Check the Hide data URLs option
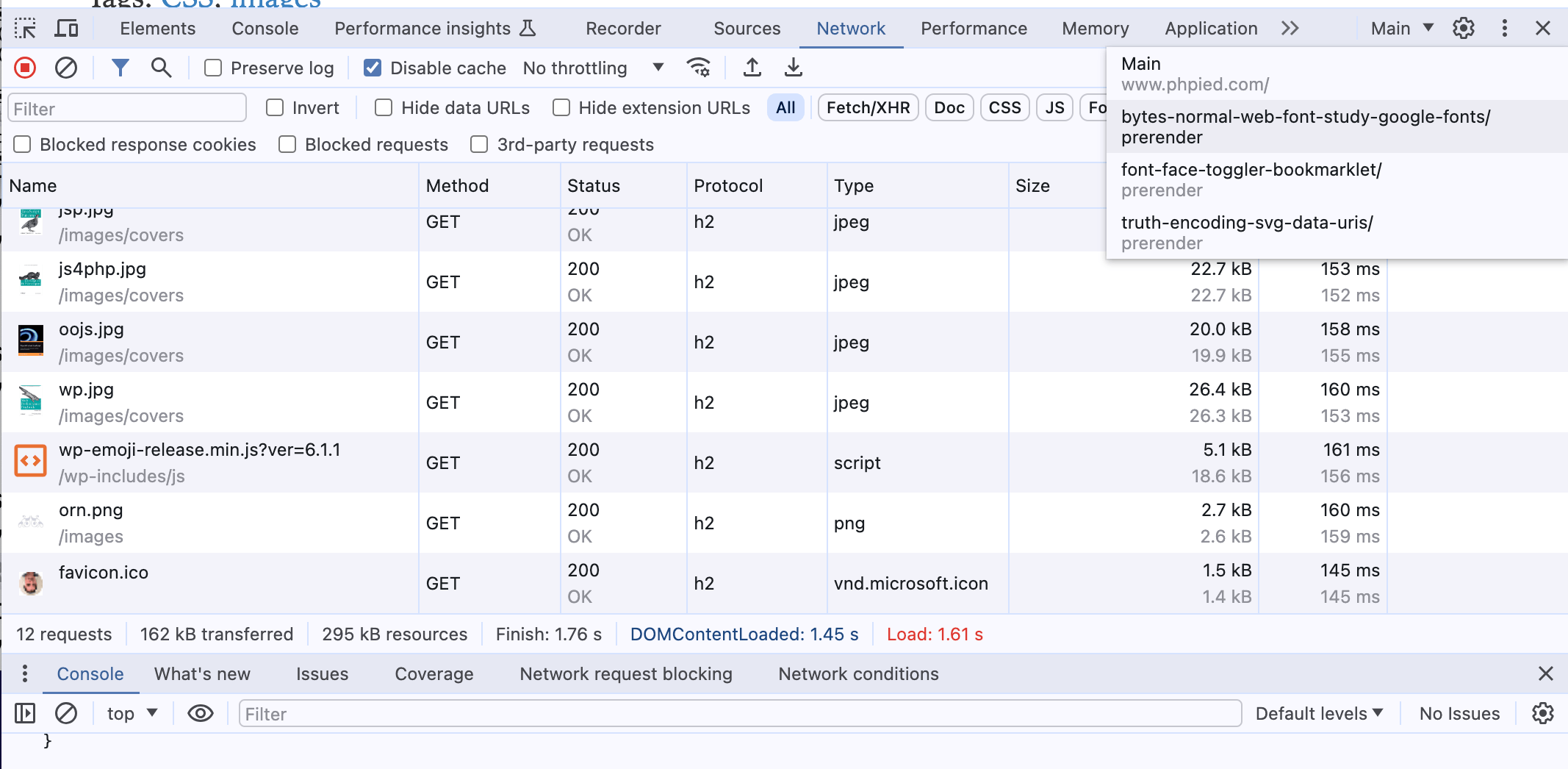This screenshot has width=1568, height=769. click(384, 108)
